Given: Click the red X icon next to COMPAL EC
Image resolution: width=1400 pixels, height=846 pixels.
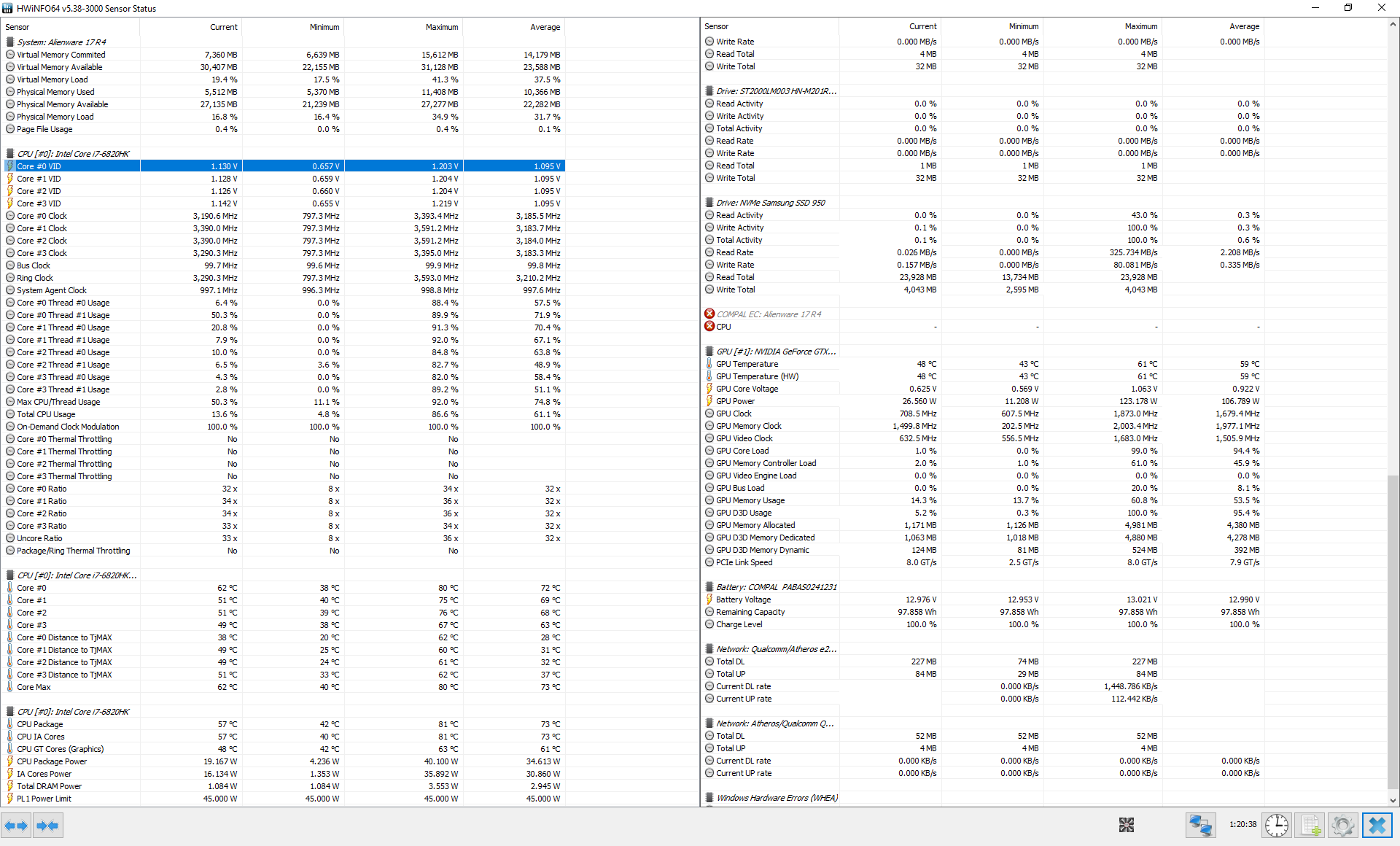Looking at the screenshot, I should click(x=709, y=314).
